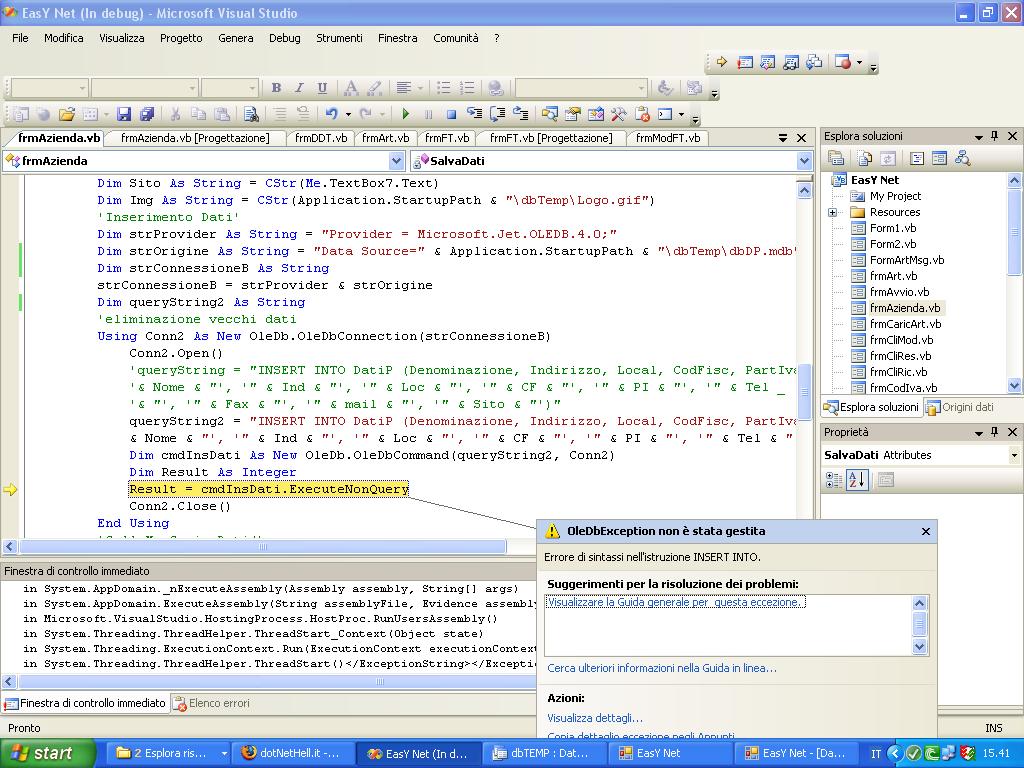Select Form1.vb in Solution Explorer
1024x768 pixels.
tap(893, 228)
